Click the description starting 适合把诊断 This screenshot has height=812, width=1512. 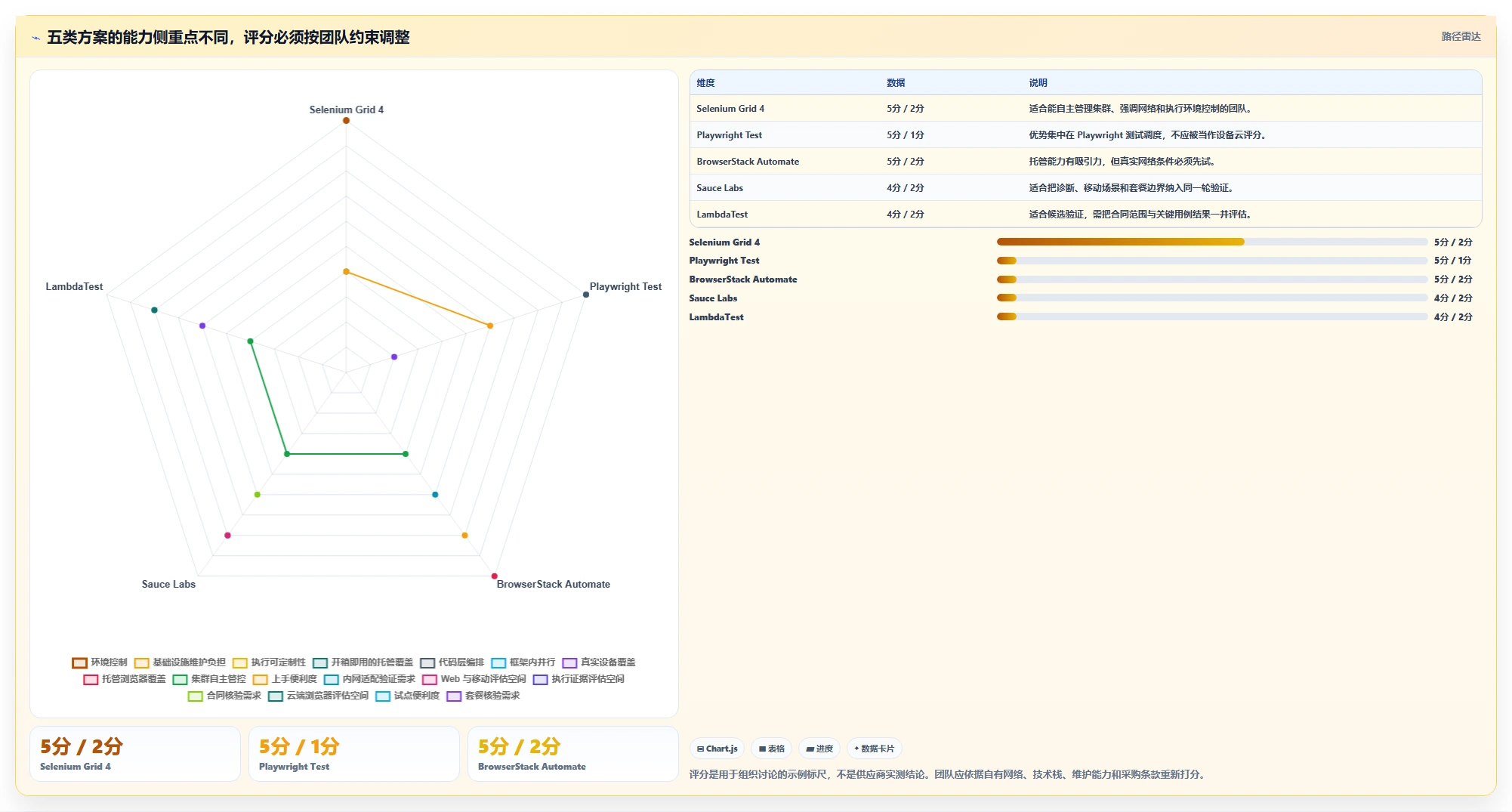pyautogui.click(x=1132, y=188)
